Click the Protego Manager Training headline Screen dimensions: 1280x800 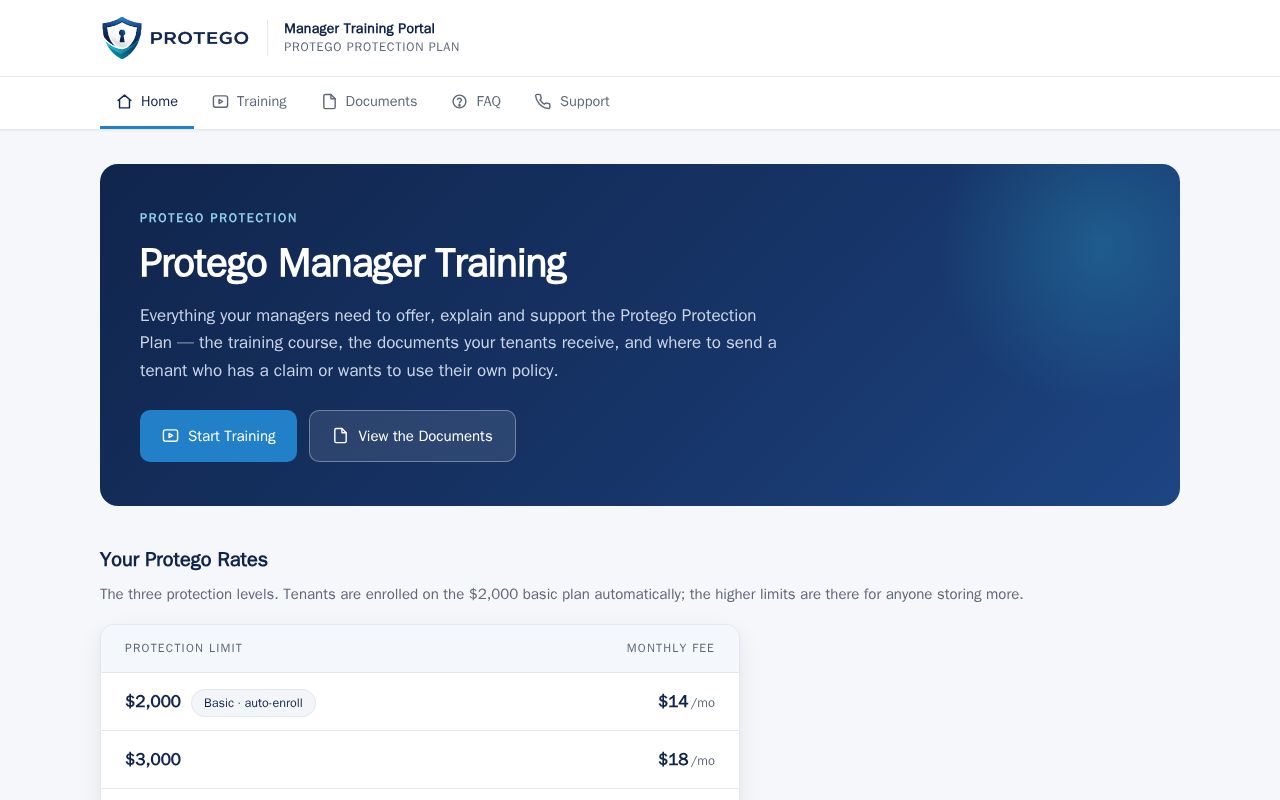coord(353,263)
